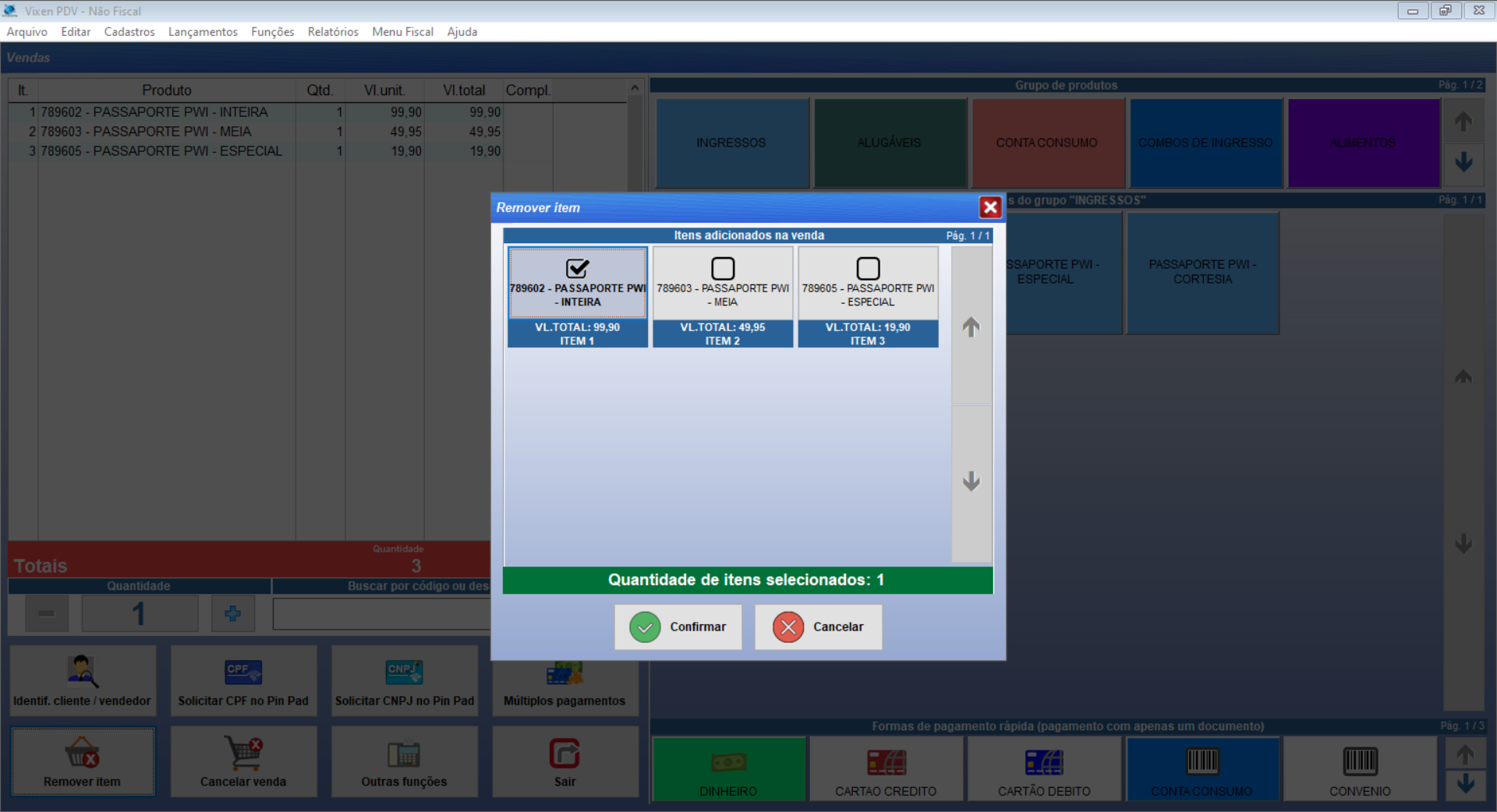Select the COMBOS DE INGRESSO group
The image size is (1497, 812).
point(1205,143)
